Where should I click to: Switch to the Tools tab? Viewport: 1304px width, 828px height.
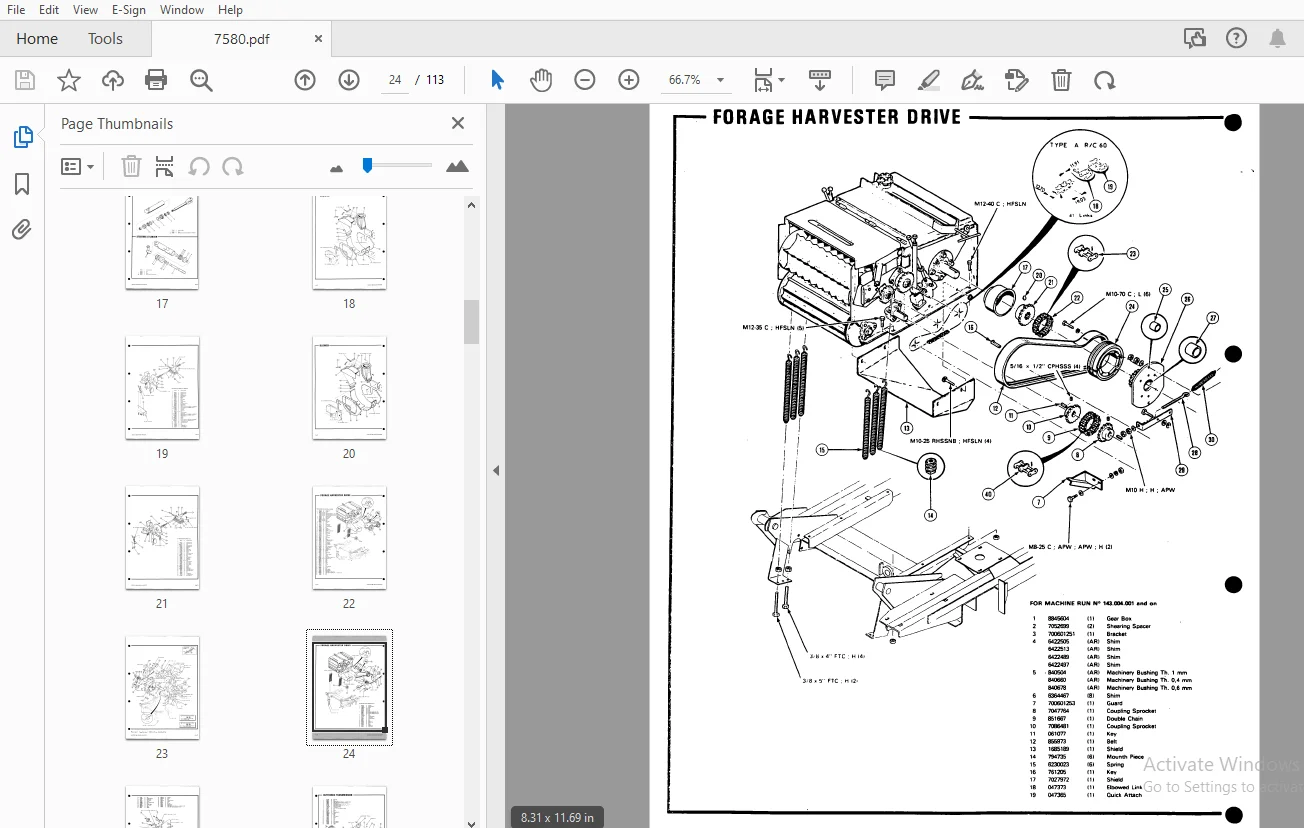click(x=105, y=39)
